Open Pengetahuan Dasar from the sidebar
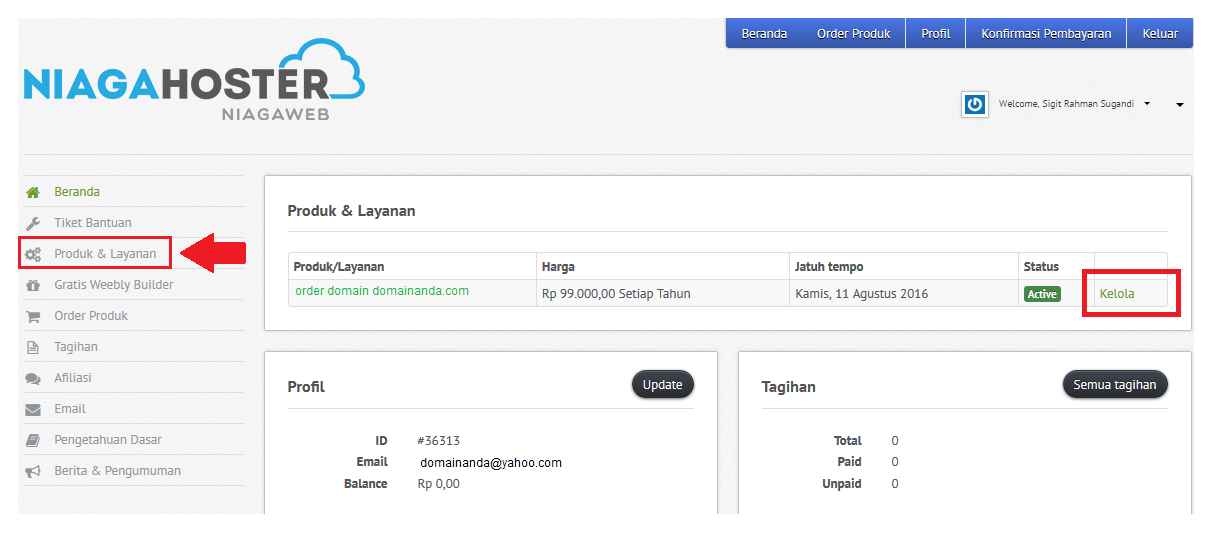 [x=108, y=440]
